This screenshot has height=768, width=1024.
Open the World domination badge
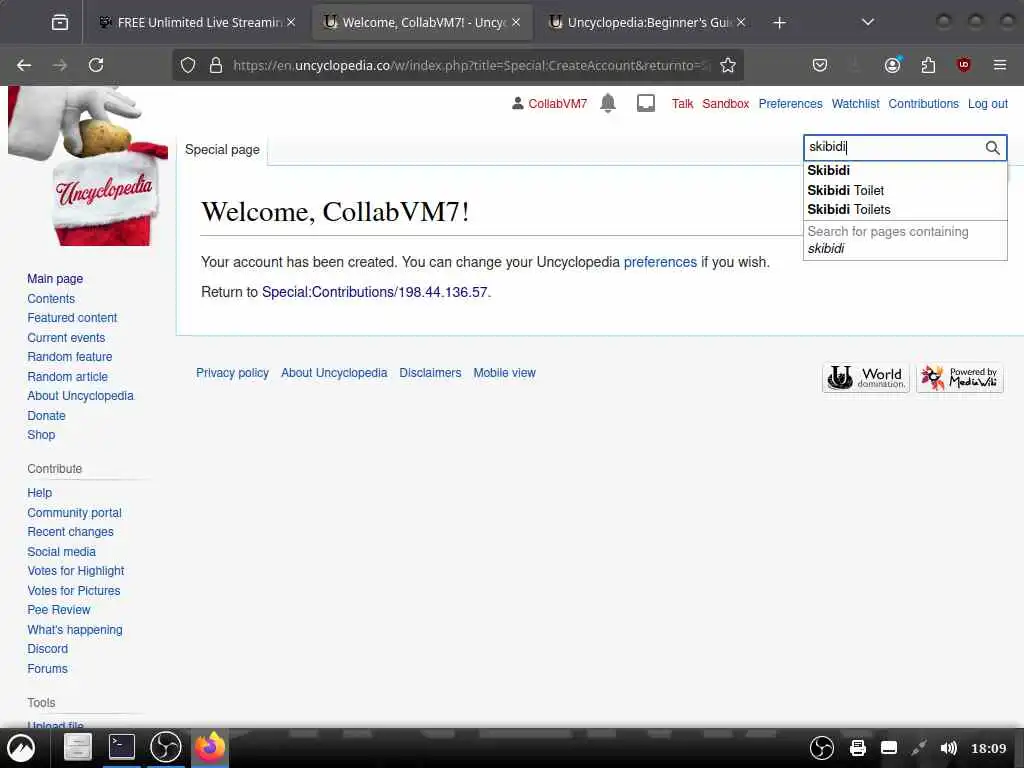865,377
